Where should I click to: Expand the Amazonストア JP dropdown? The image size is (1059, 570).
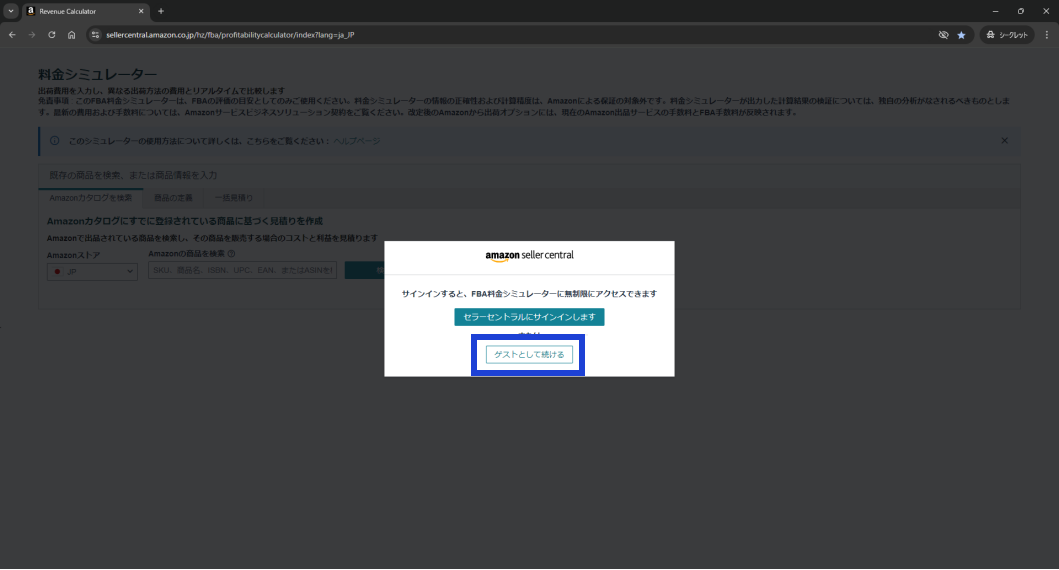coord(92,271)
